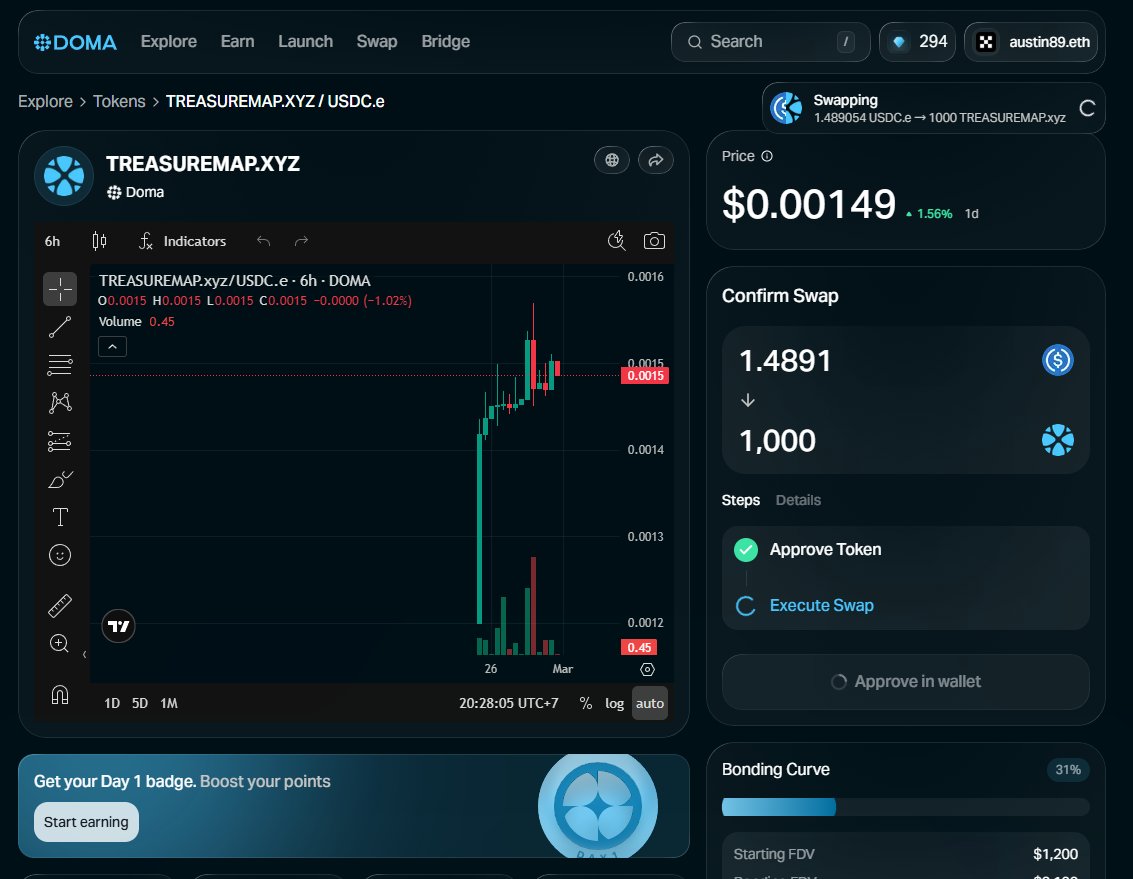Open the chart scale settings gear
This screenshot has height=879, width=1133.
tap(647, 669)
